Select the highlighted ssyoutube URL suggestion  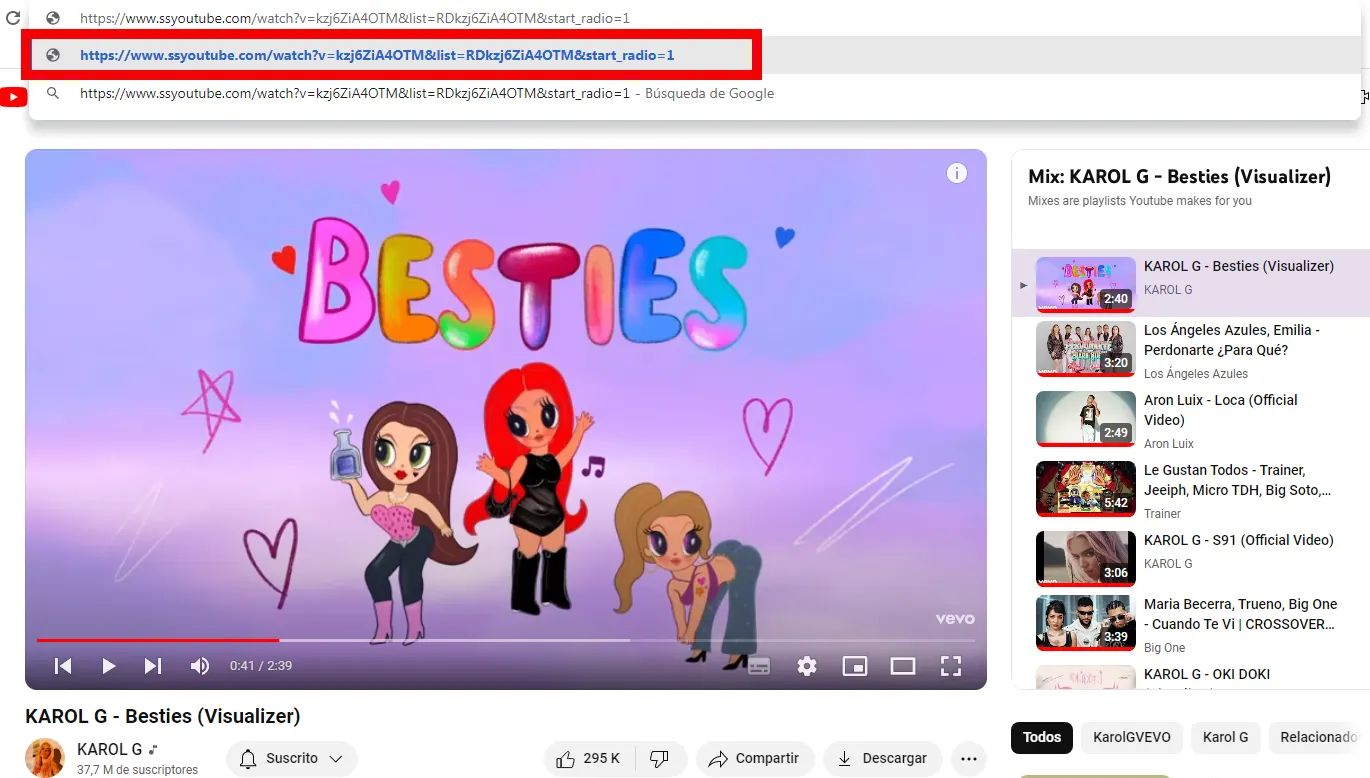pyautogui.click(x=377, y=56)
